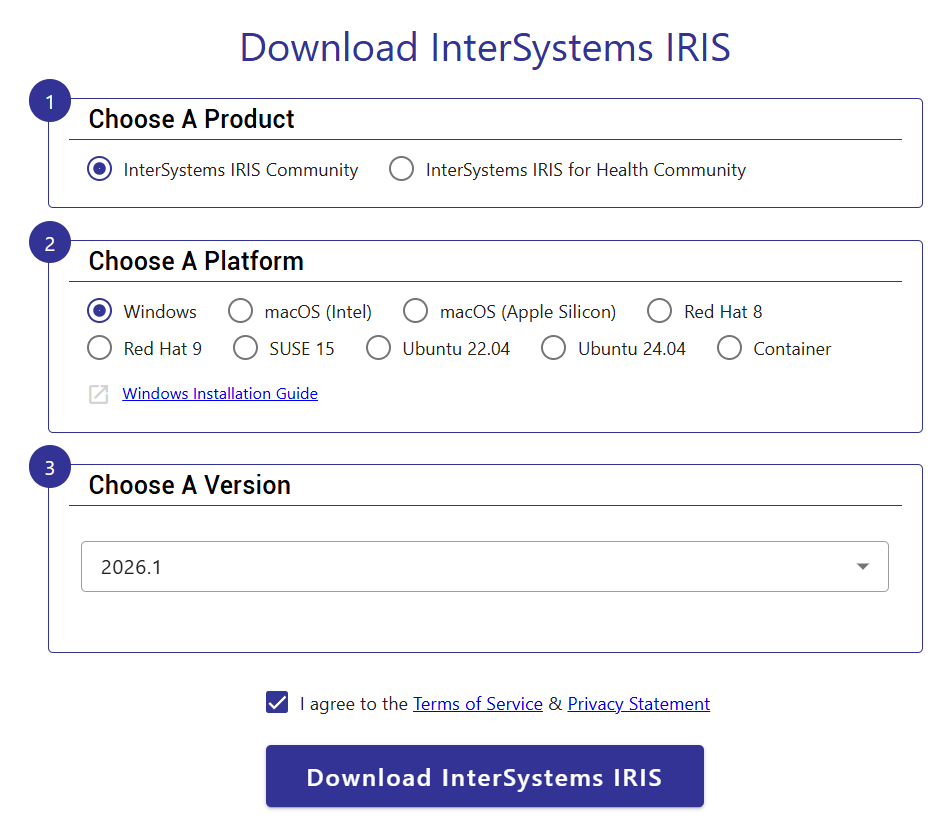Viewport: 942px width, 827px height.
Task: Uncheck the terms agreement checkbox
Action: click(277, 703)
